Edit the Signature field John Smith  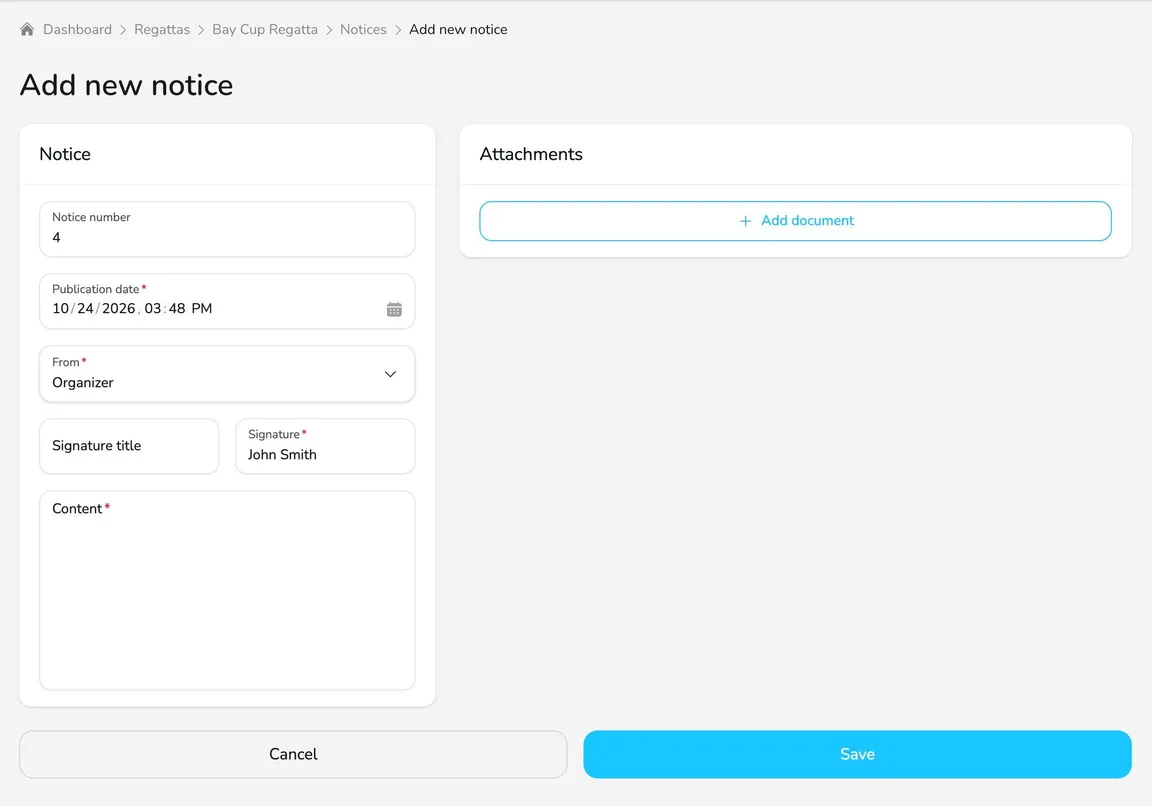tap(325, 446)
